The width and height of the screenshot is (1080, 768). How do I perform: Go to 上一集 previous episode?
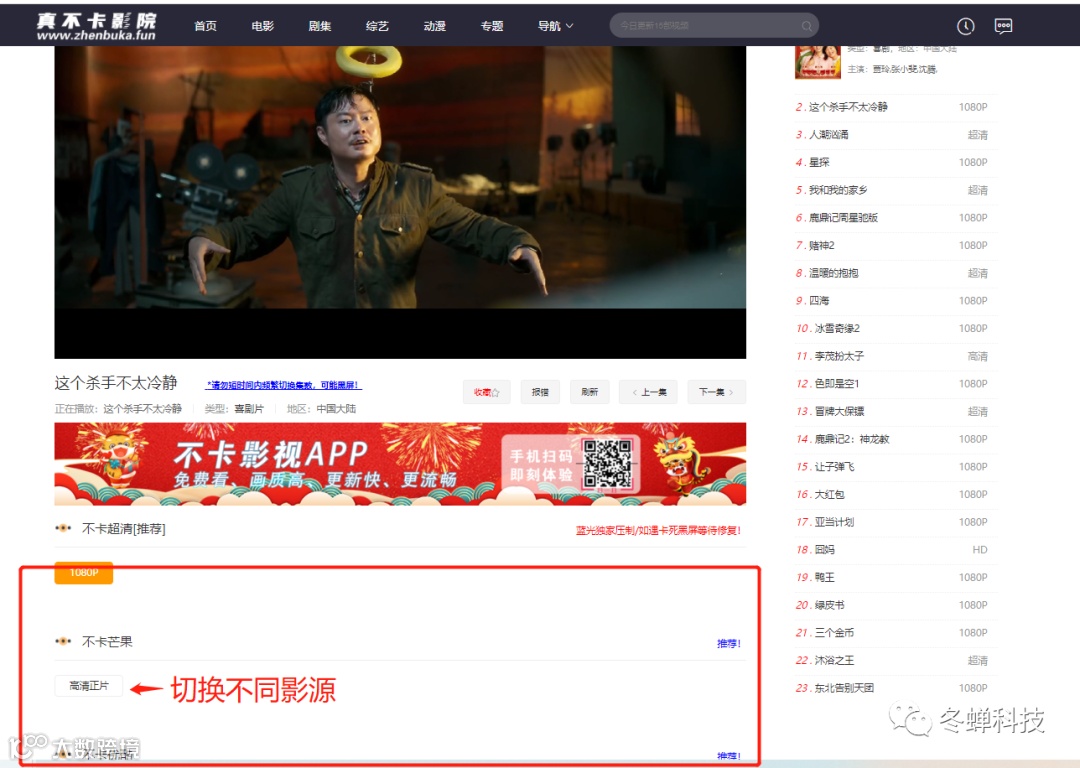pos(649,392)
